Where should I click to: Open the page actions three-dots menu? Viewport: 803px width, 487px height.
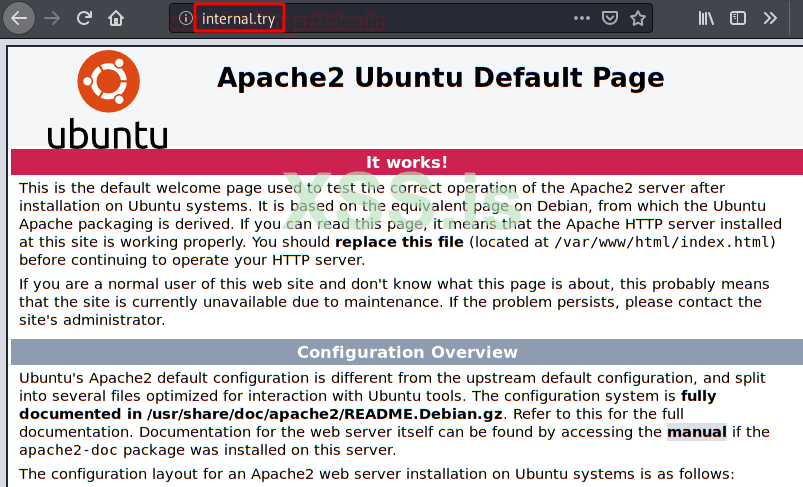(582, 18)
